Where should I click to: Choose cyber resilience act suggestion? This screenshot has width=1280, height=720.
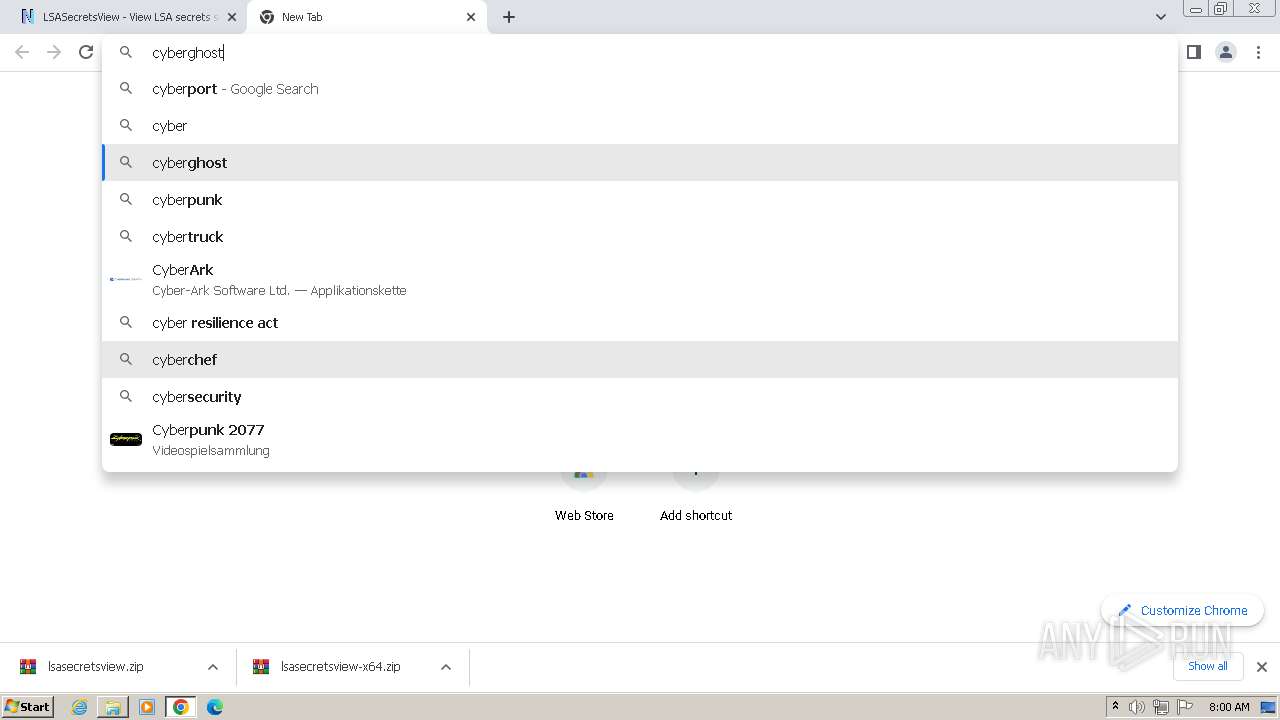point(640,323)
